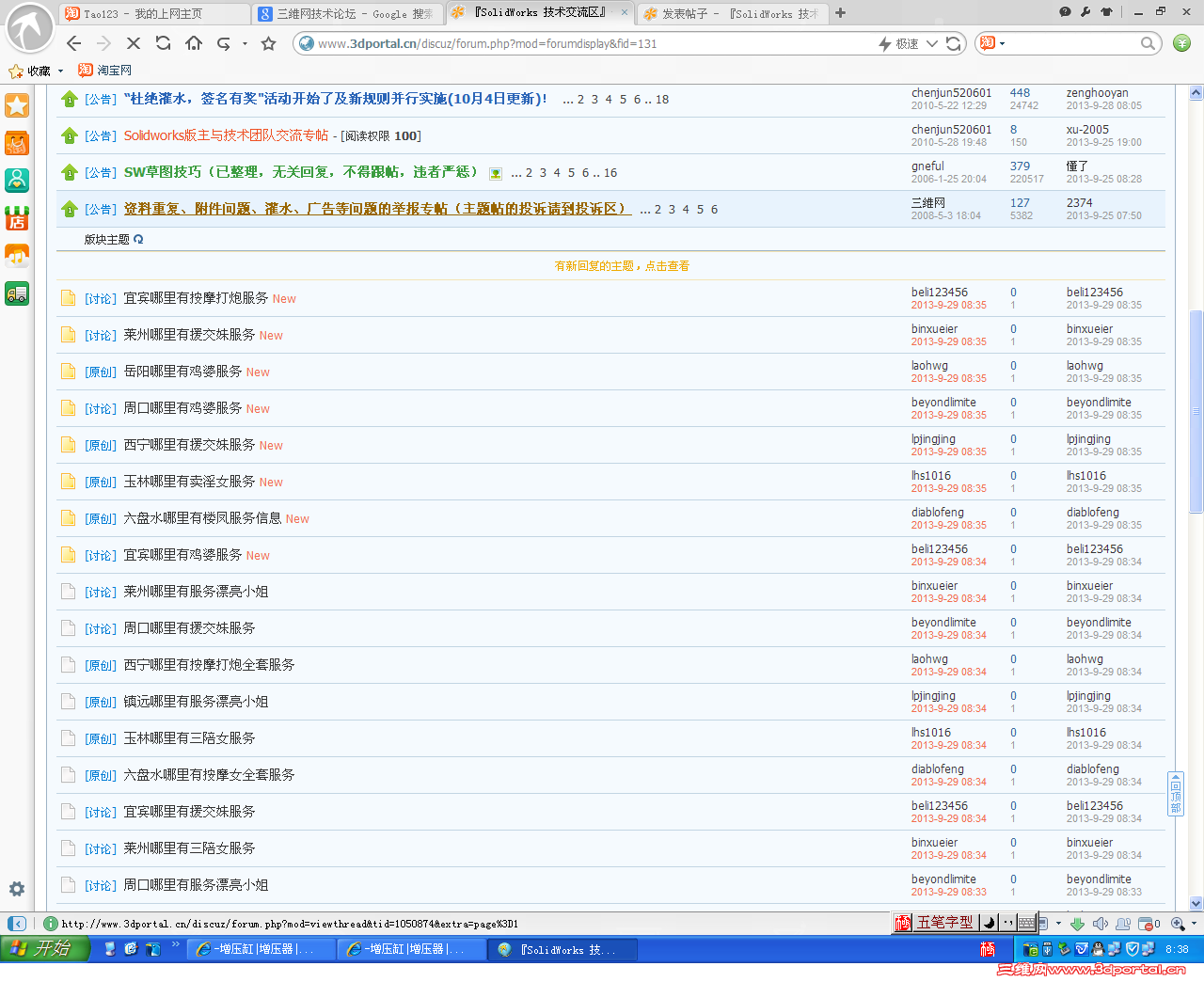Open the wrench tools menu in title bar
Image resolution: width=1204 pixels, height=982 pixels.
pos(1085,12)
